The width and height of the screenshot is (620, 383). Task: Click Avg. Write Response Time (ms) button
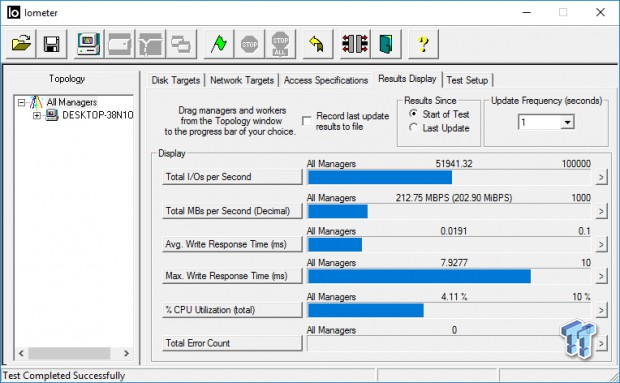[232, 244]
